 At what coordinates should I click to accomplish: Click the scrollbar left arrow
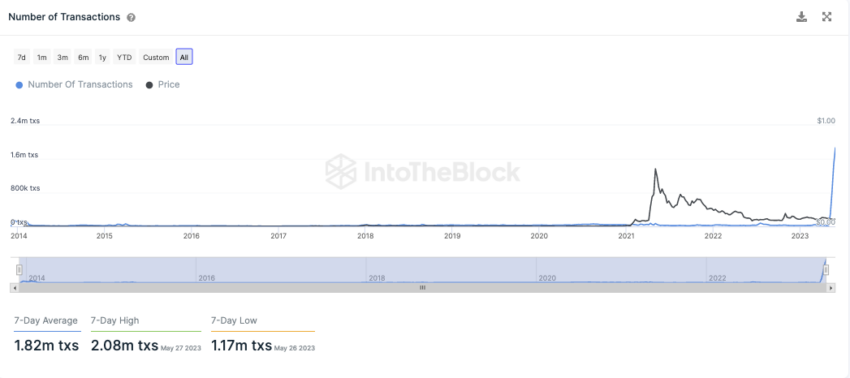point(15,288)
